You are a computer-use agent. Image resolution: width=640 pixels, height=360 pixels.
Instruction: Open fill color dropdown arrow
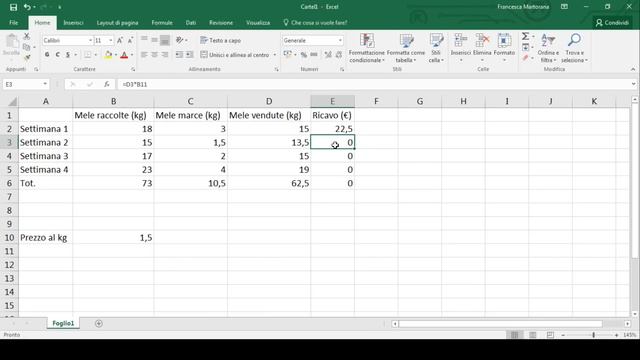click(116, 55)
